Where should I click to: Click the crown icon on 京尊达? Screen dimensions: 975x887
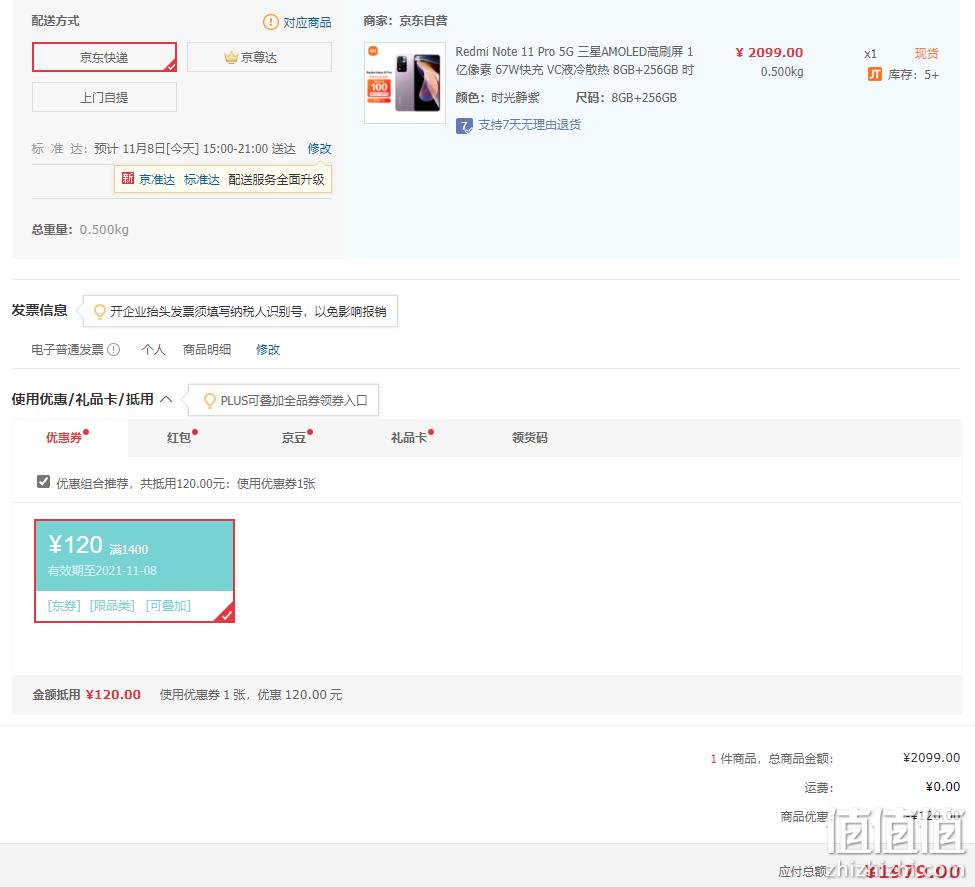point(231,57)
